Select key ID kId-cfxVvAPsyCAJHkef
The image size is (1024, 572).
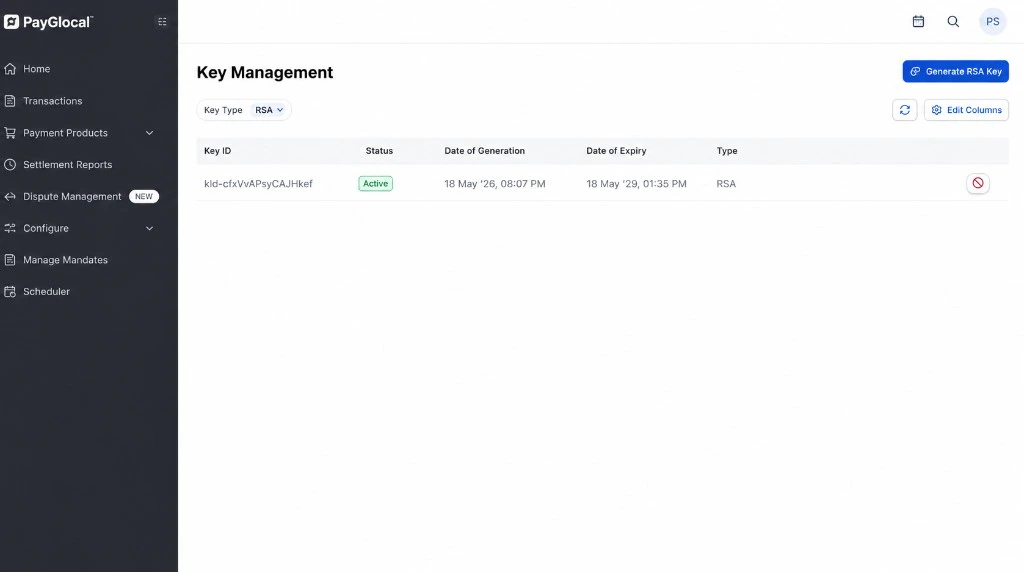(x=259, y=183)
